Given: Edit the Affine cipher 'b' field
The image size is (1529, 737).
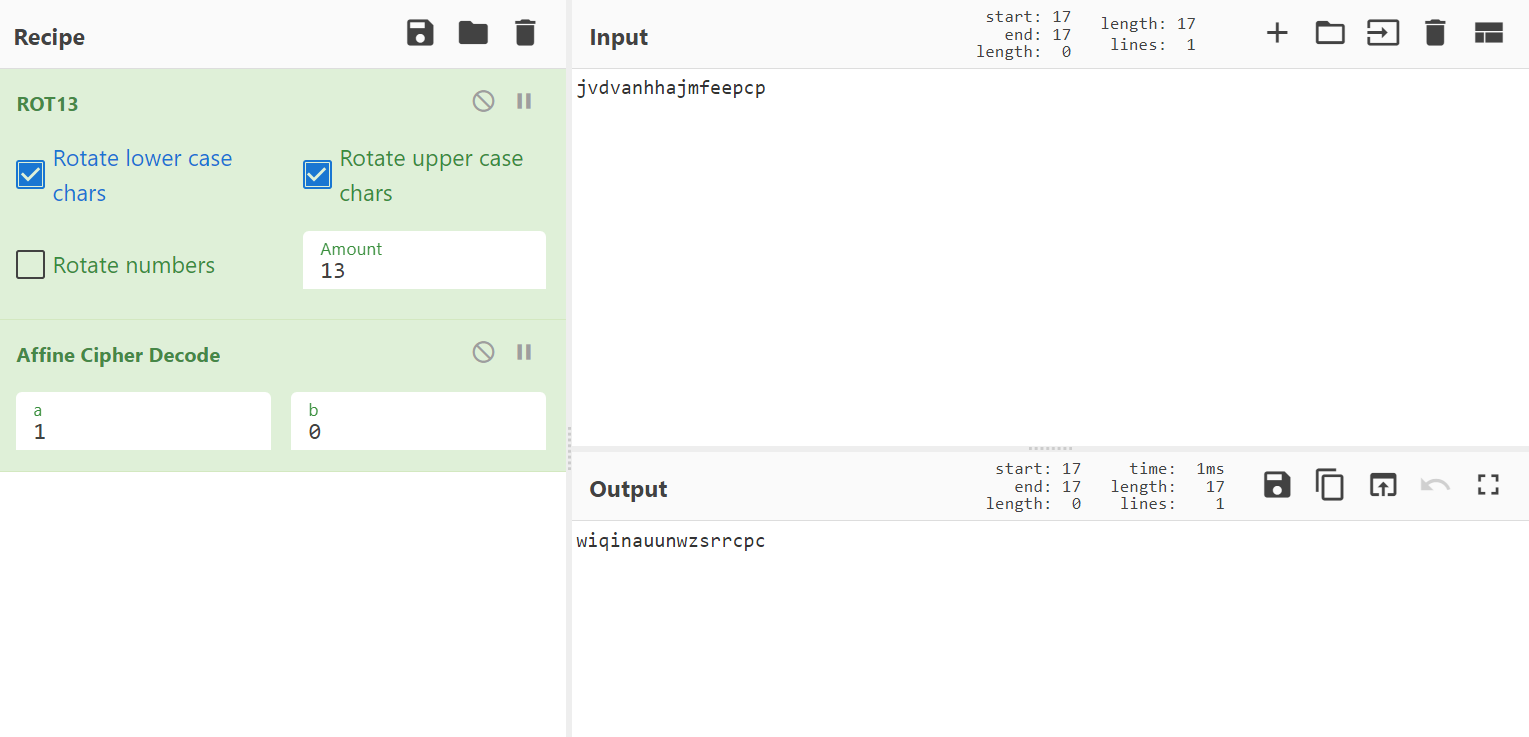Looking at the screenshot, I should [x=418, y=421].
